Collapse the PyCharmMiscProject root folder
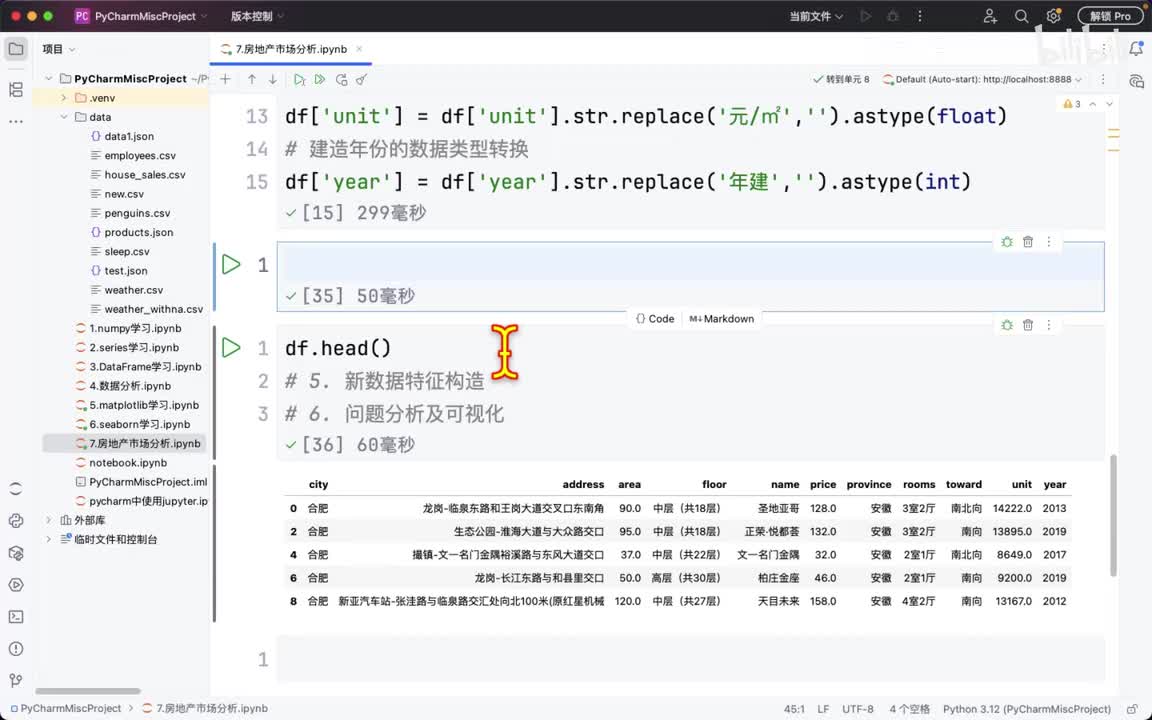The image size is (1152, 720). pos(48,79)
